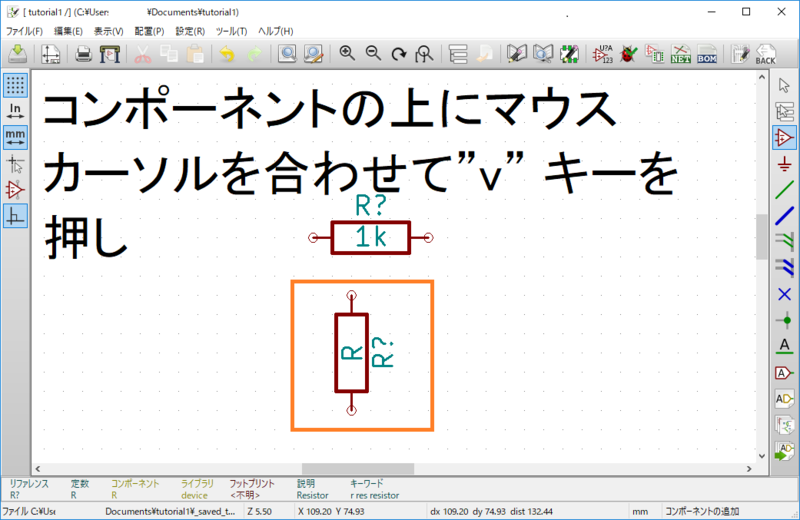Click the zoom out magnifier
The image size is (800, 520).
[373, 53]
